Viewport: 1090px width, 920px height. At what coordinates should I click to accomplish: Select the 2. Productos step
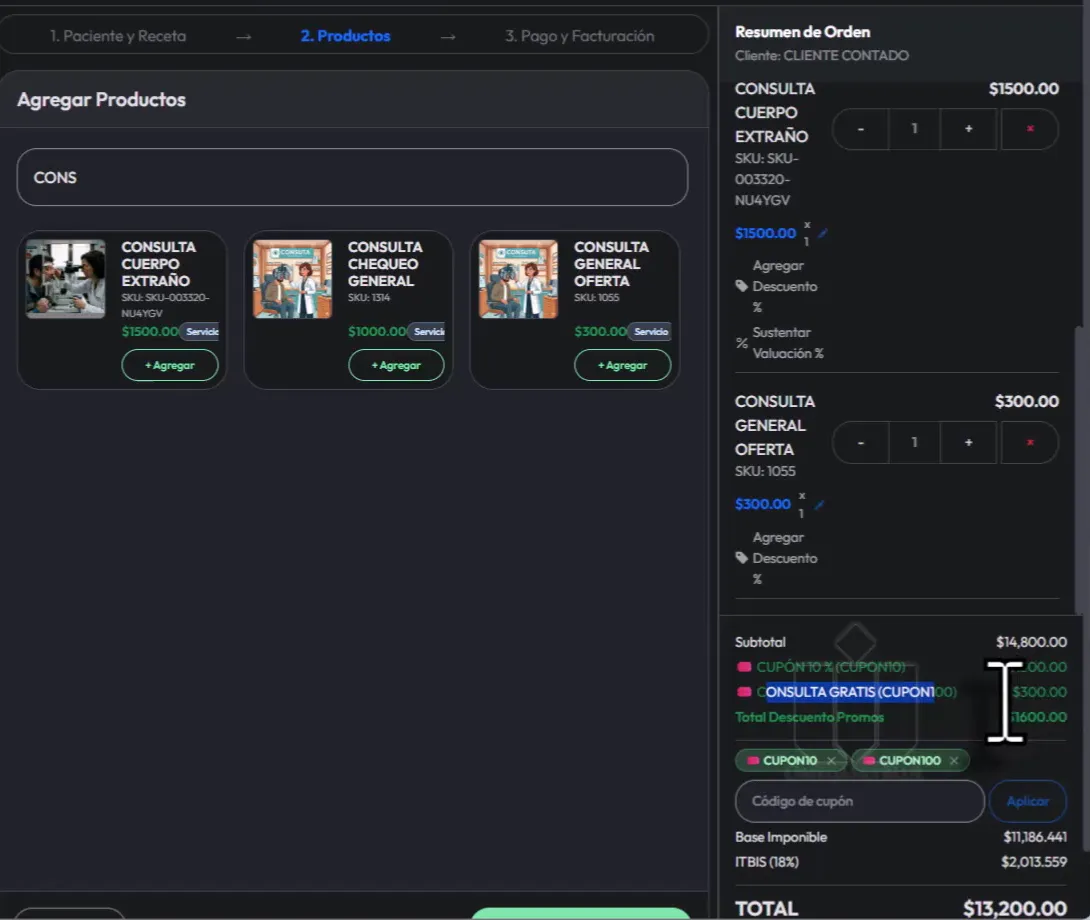point(345,36)
